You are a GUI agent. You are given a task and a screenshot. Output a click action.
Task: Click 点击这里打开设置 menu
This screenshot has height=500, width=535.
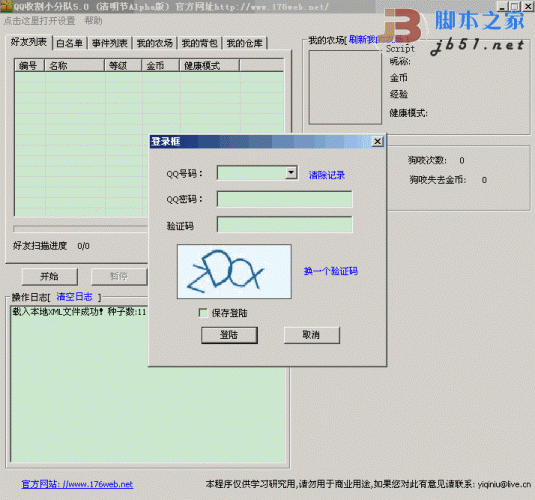tap(39, 21)
